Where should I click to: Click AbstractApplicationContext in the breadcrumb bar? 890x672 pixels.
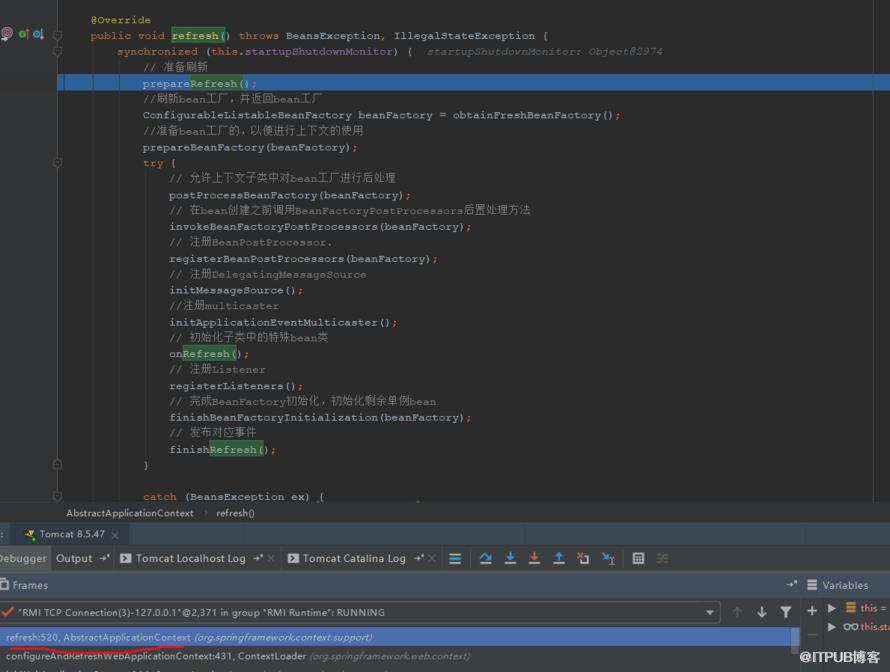(x=130, y=513)
